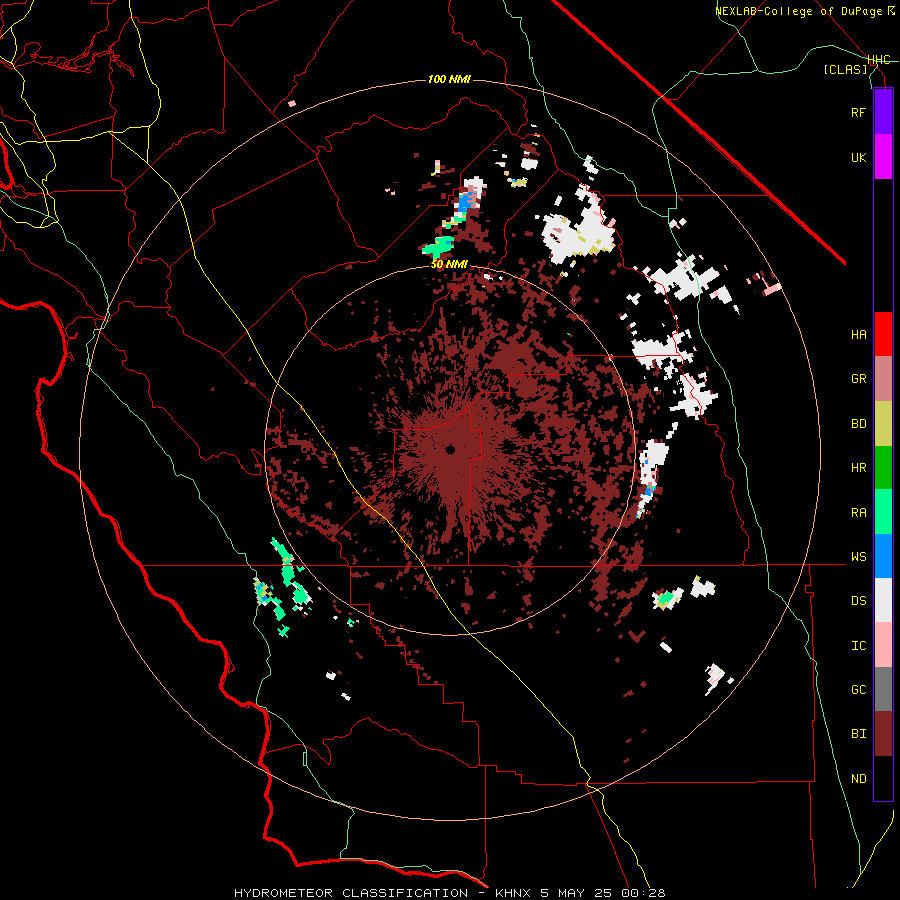
Task: Click the IC legend label
Action: point(859,646)
